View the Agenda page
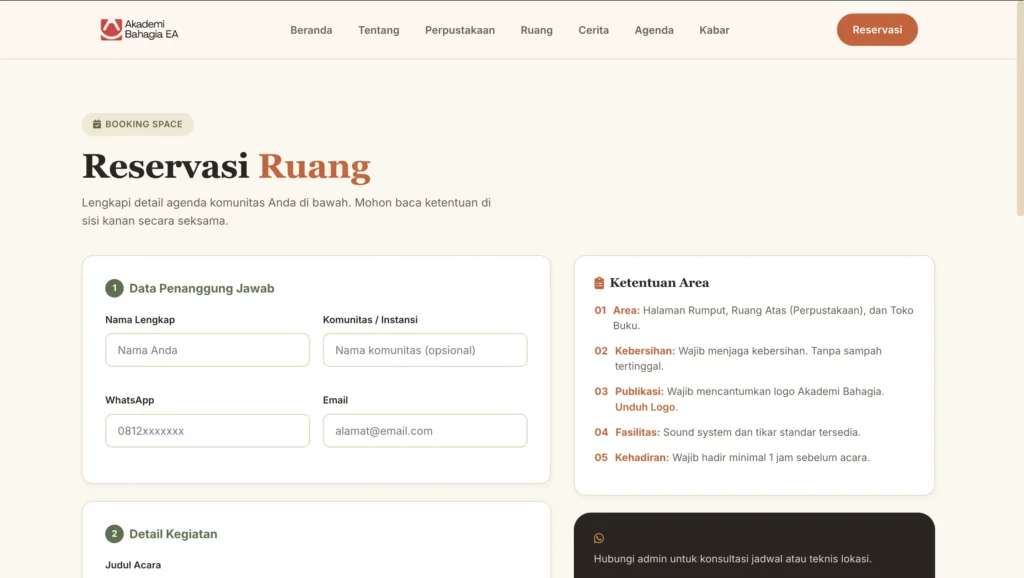The width and height of the screenshot is (1024, 578). click(654, 30)
